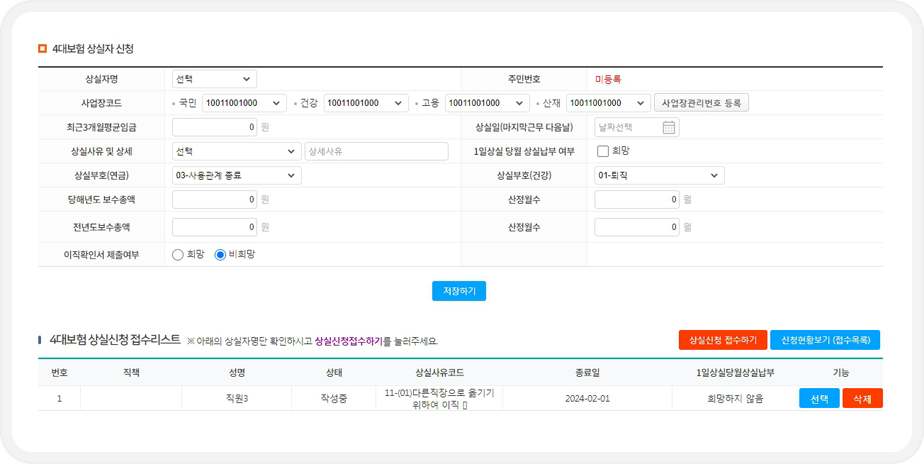Open the 상실부호(건강) 01-퇴직 dropdown
Viewport: 924px width, 464px height.
[659, 176]
